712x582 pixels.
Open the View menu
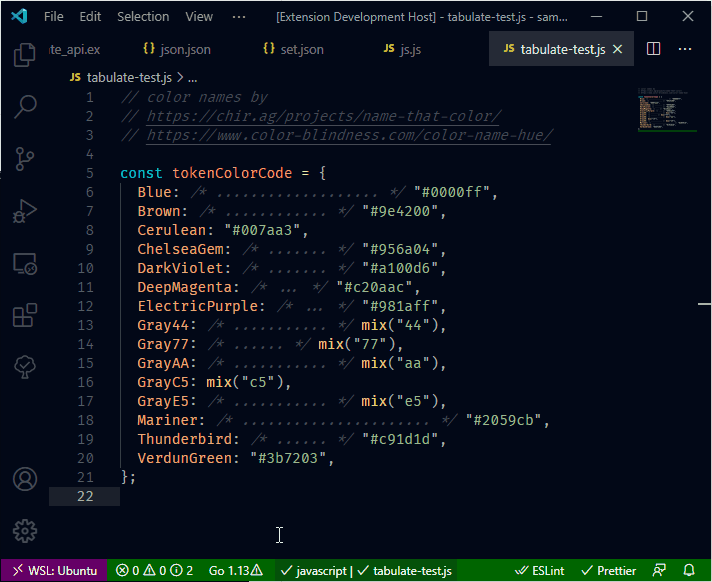(x=199, y=17)
